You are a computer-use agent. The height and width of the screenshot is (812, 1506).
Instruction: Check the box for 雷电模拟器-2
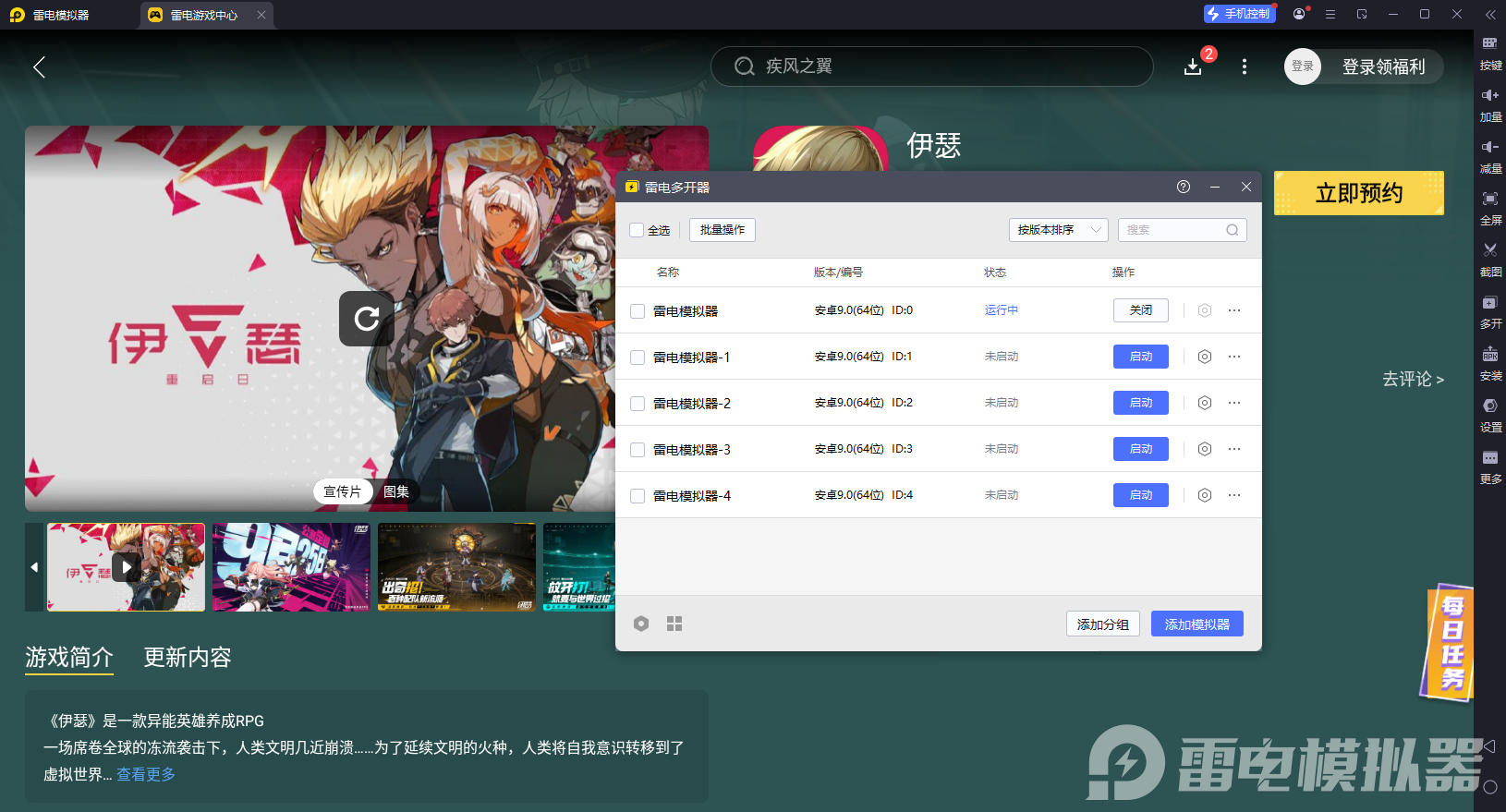pyautogui.click(x=638, y=404)
